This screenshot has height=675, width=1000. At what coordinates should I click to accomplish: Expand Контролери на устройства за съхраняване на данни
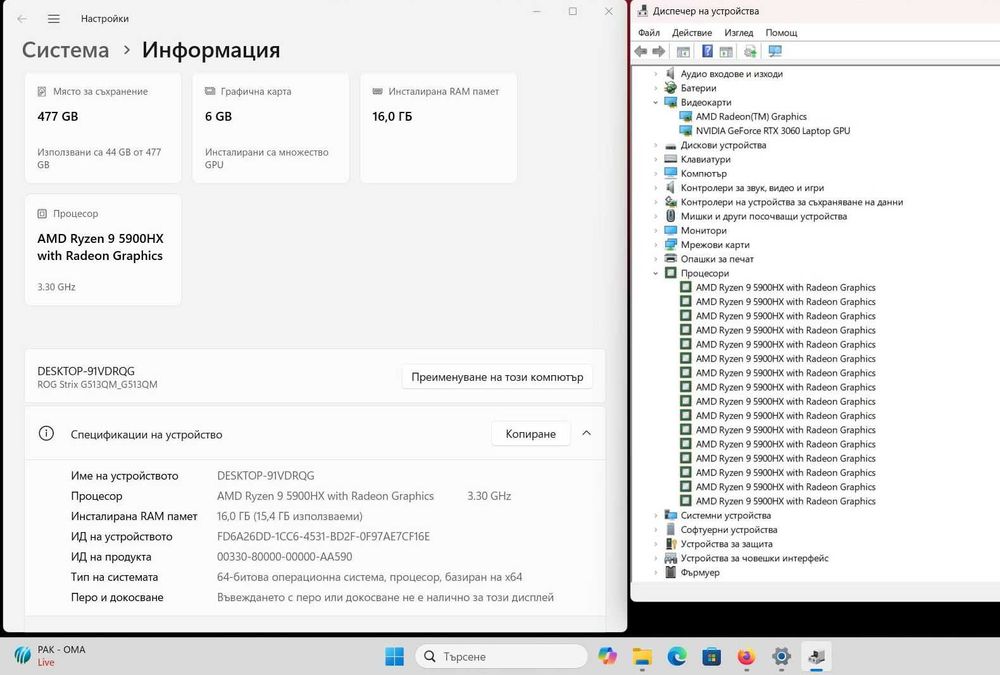click(656, 202)
